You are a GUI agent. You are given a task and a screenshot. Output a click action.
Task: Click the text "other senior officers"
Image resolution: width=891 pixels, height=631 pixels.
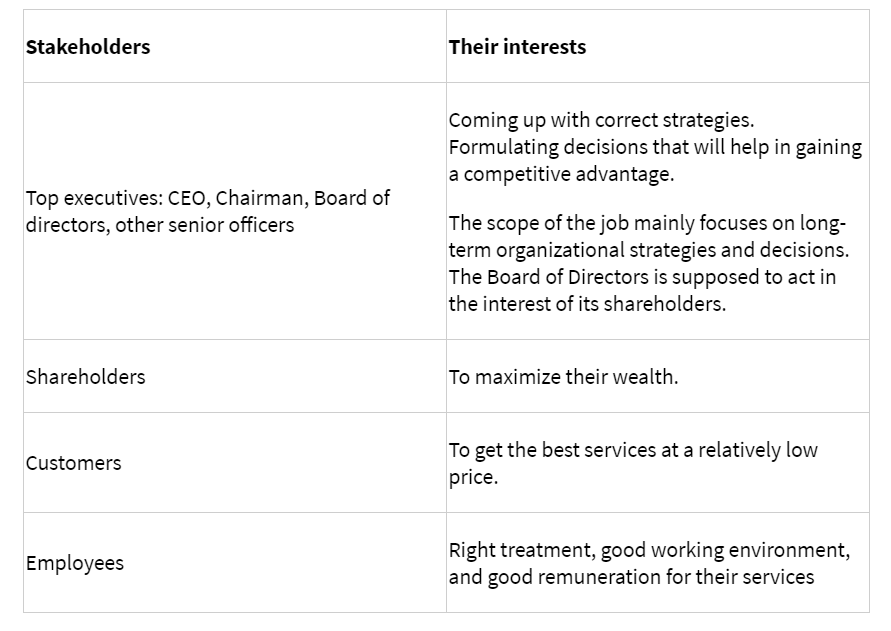[x=205, y=225]
